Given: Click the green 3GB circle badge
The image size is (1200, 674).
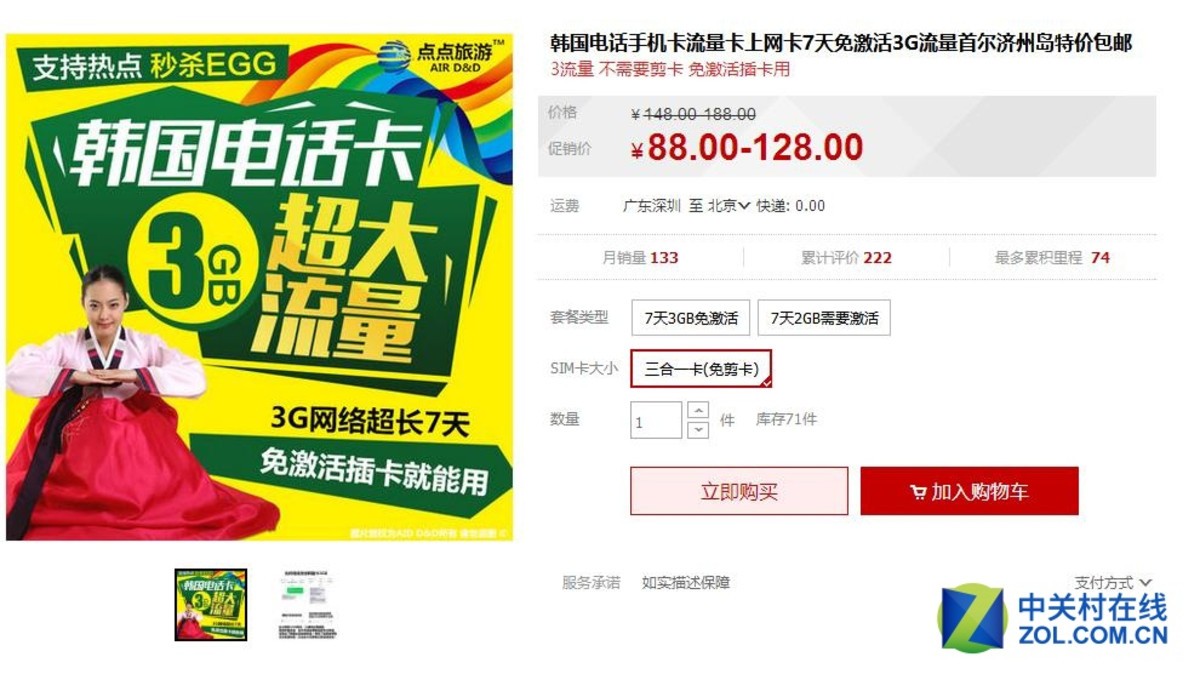Looking at the screenshot, I should tap(198, 261).
